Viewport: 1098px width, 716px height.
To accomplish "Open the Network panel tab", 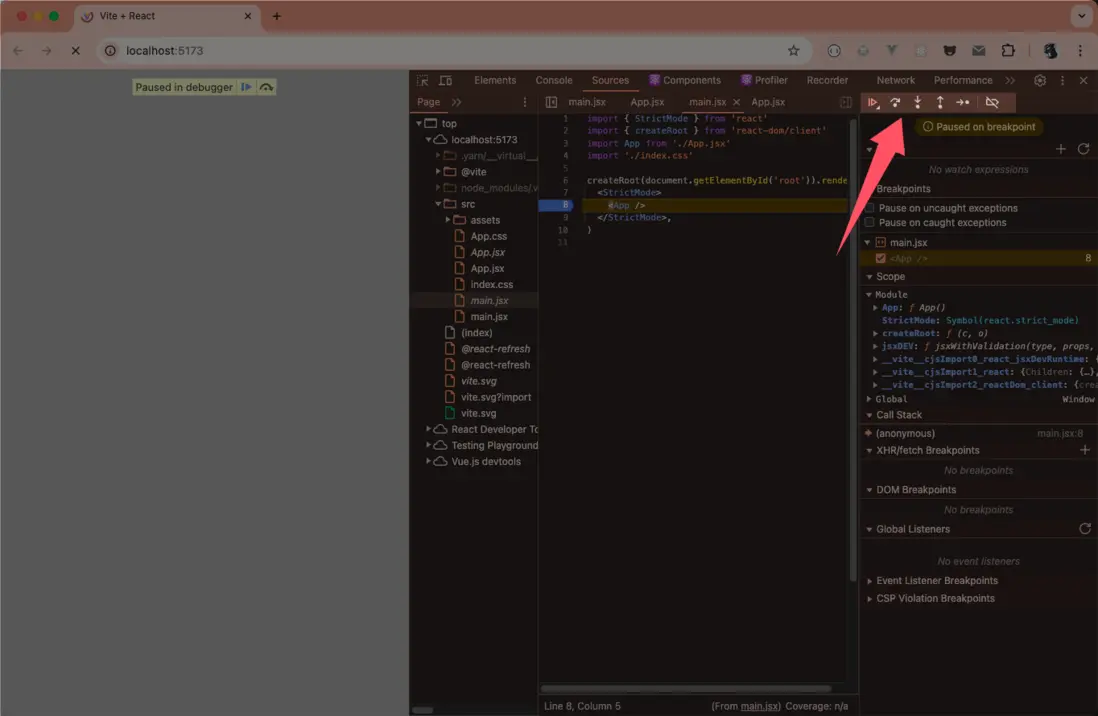I will [895, 80].
